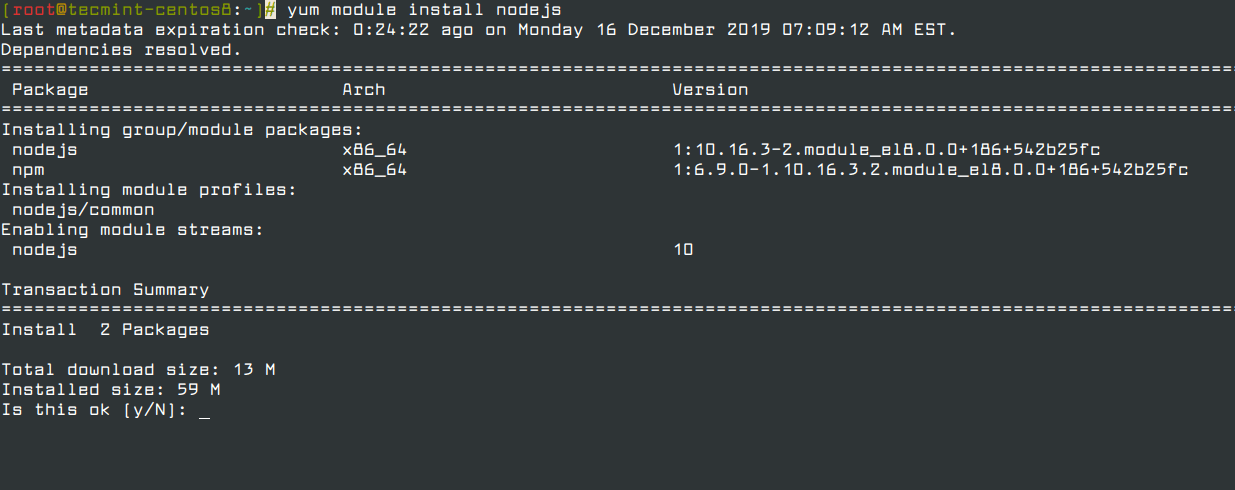Viewport: 1235px width, 490px height.
Task: Click the 'Transaction Summary' heading
Action: [x=105, y=290]
